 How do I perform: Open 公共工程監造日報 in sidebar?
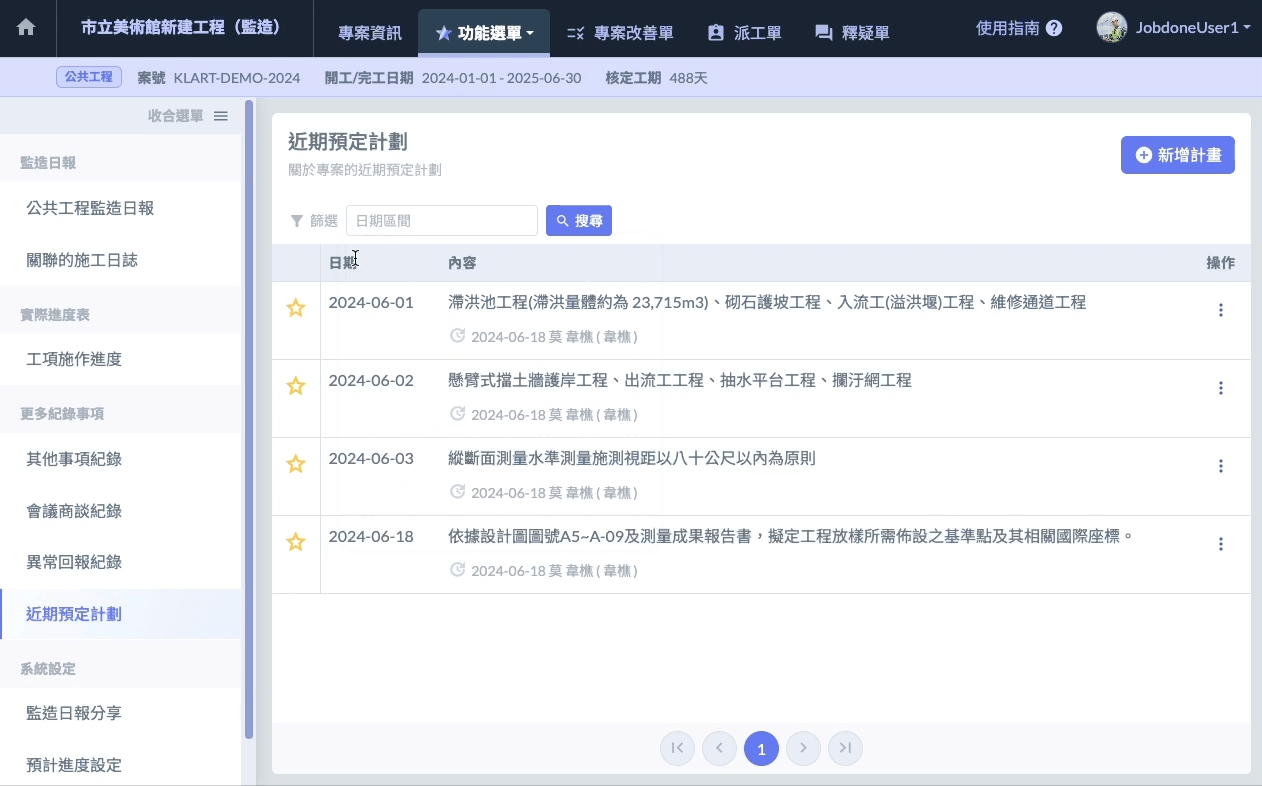(90, 208)
